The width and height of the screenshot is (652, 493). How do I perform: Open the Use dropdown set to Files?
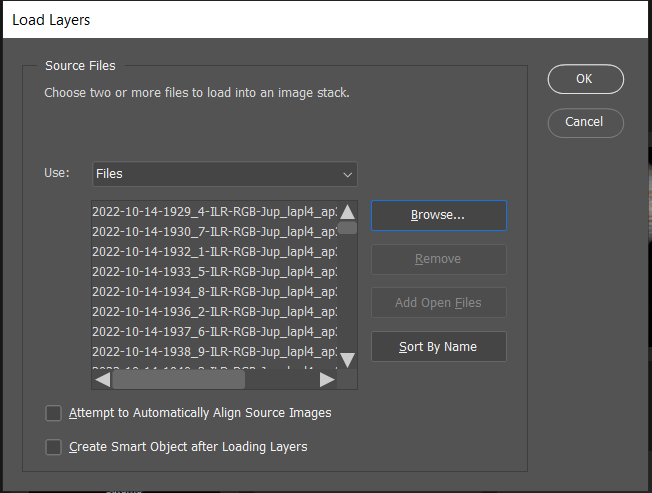click(225, 174)
